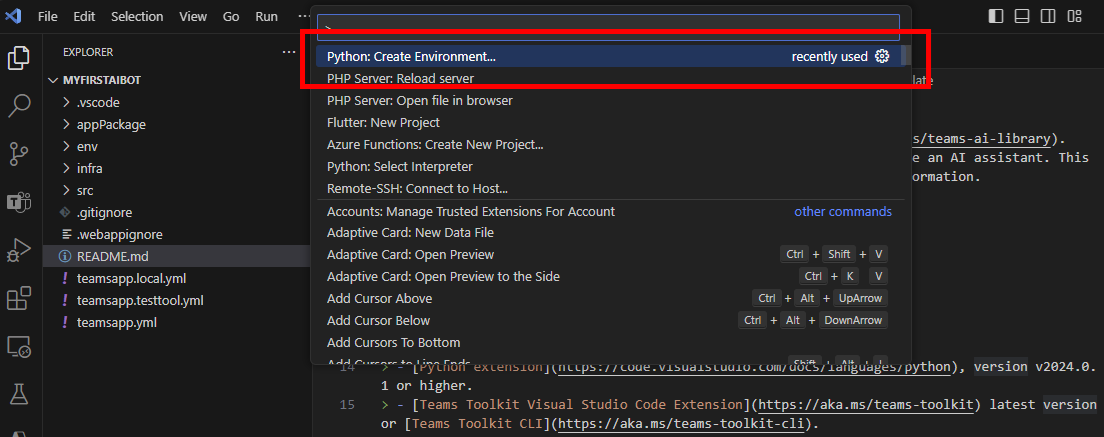The image size is (1104, 437).
Task: Open the Remote Explorer icon
Action: tap(19, 347)
